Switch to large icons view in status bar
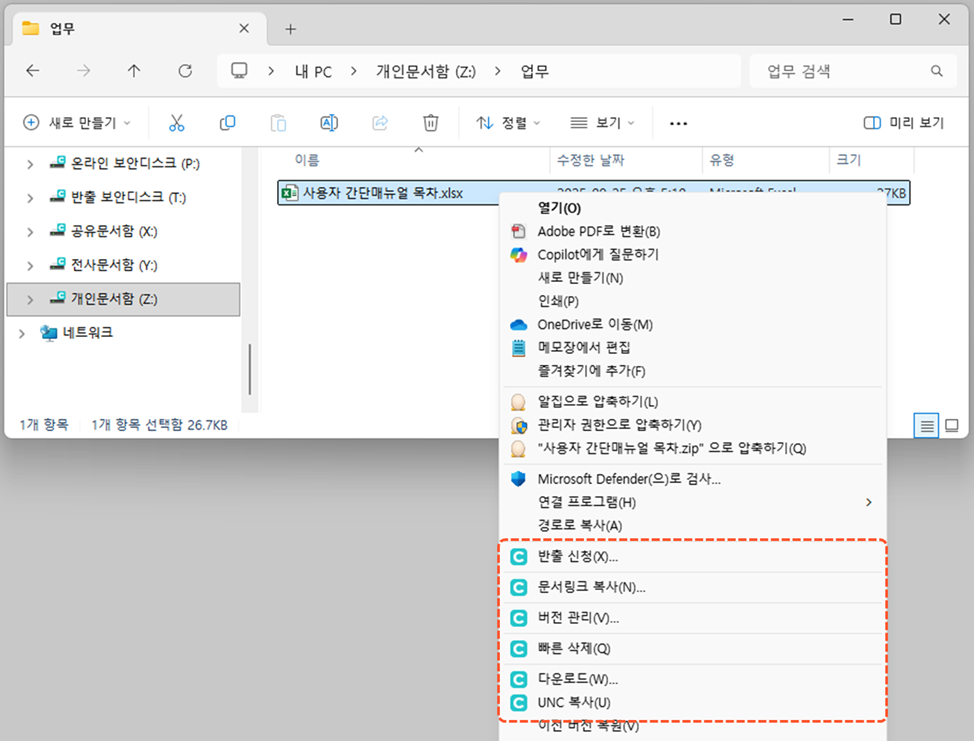Screen dimensions: 974x741 pyautogui.click(x=952, y=426)
